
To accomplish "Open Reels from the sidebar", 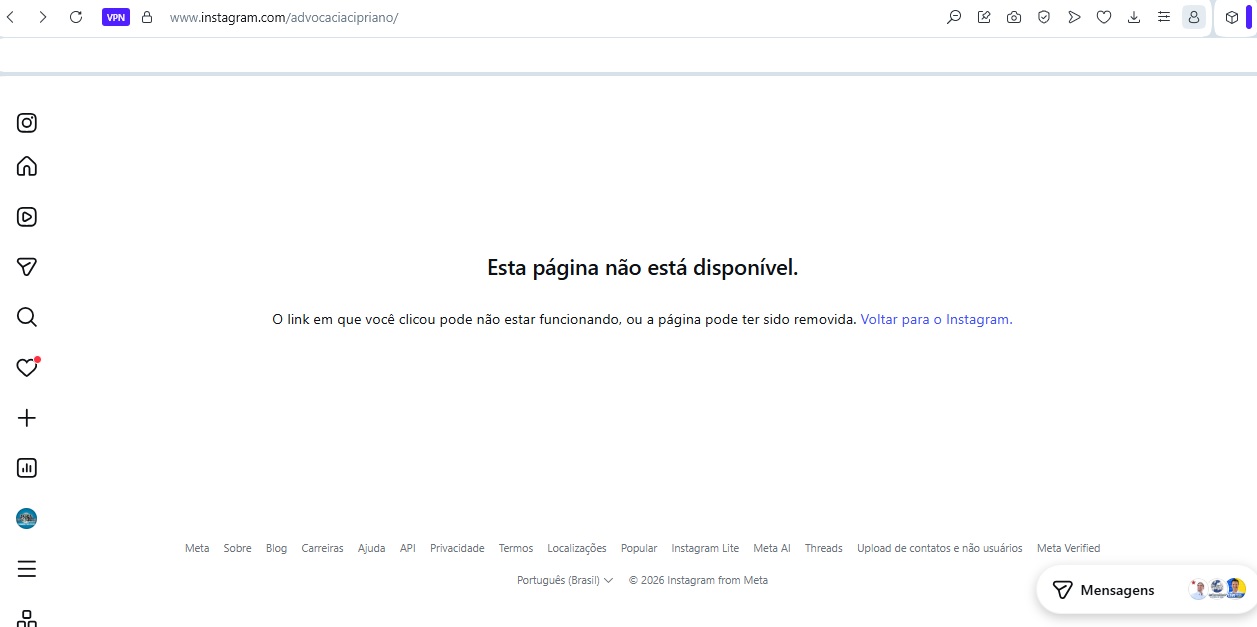I will pyautogui.click(x=27, y=217).
